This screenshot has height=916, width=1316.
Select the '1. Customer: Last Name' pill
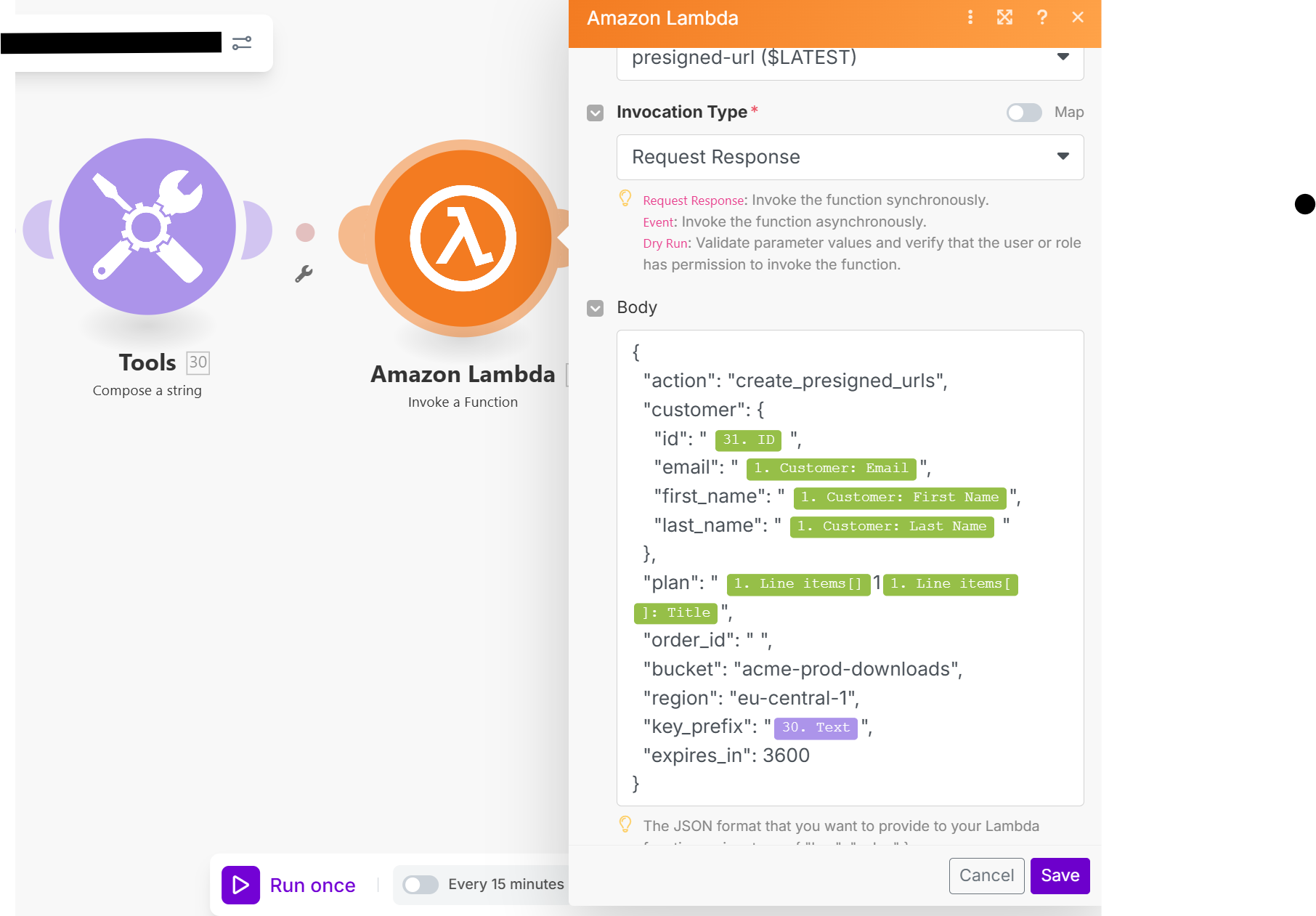pos(892,527)
